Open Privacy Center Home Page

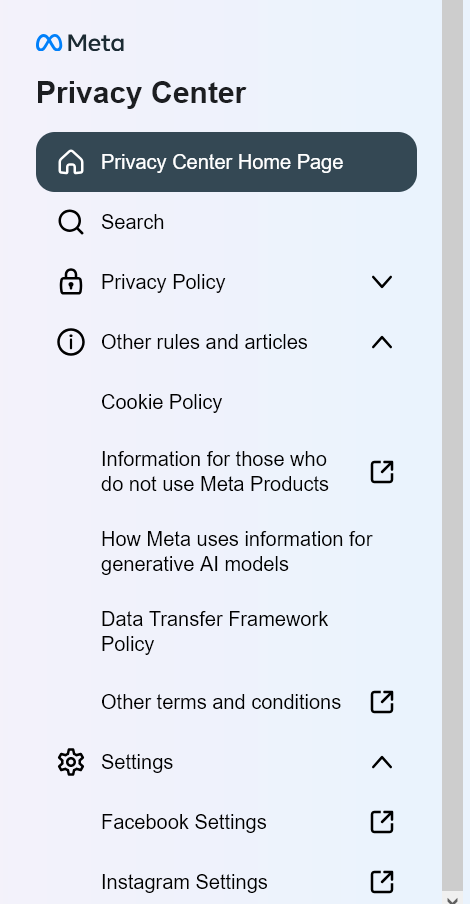(x=226, y=162)
